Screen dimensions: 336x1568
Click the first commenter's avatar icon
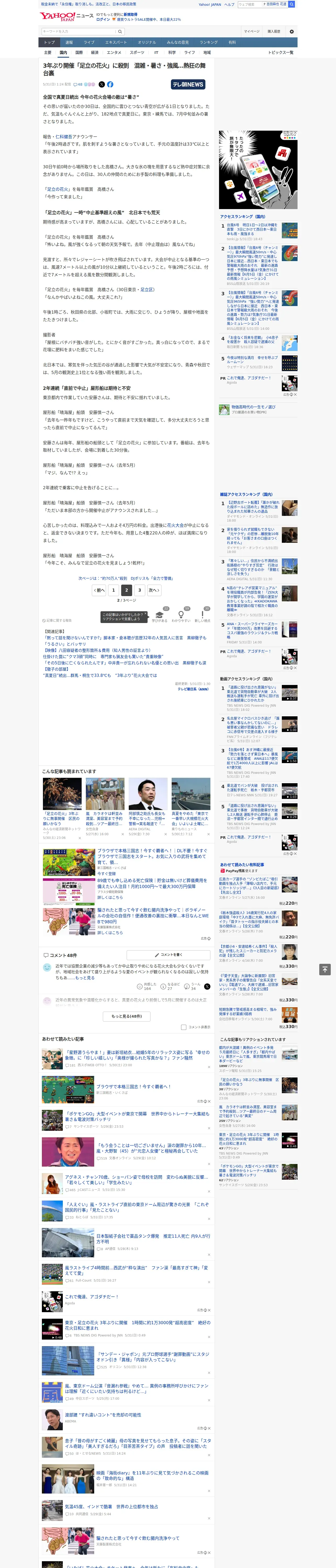coord(47,967)
